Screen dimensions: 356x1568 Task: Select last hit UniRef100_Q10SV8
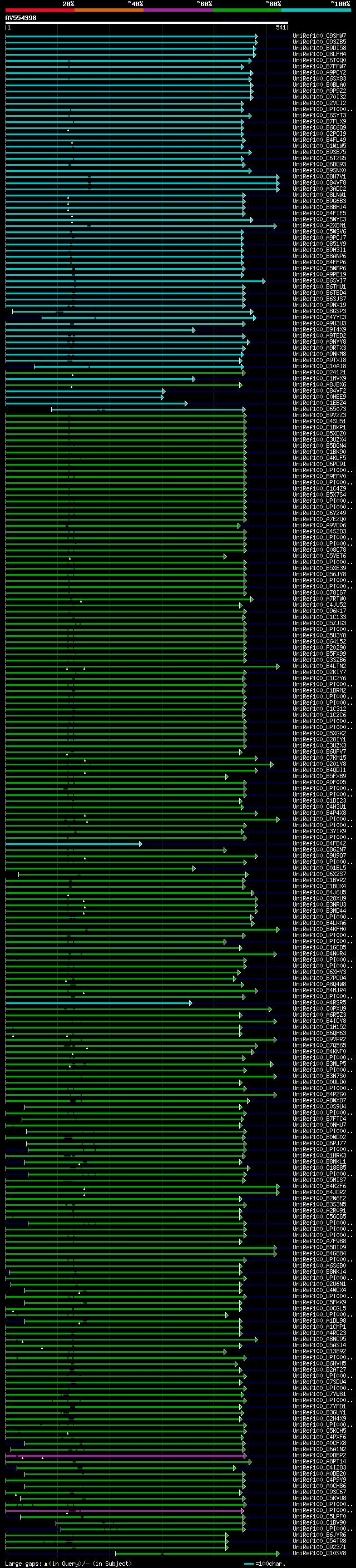[x=319, y=1554]
